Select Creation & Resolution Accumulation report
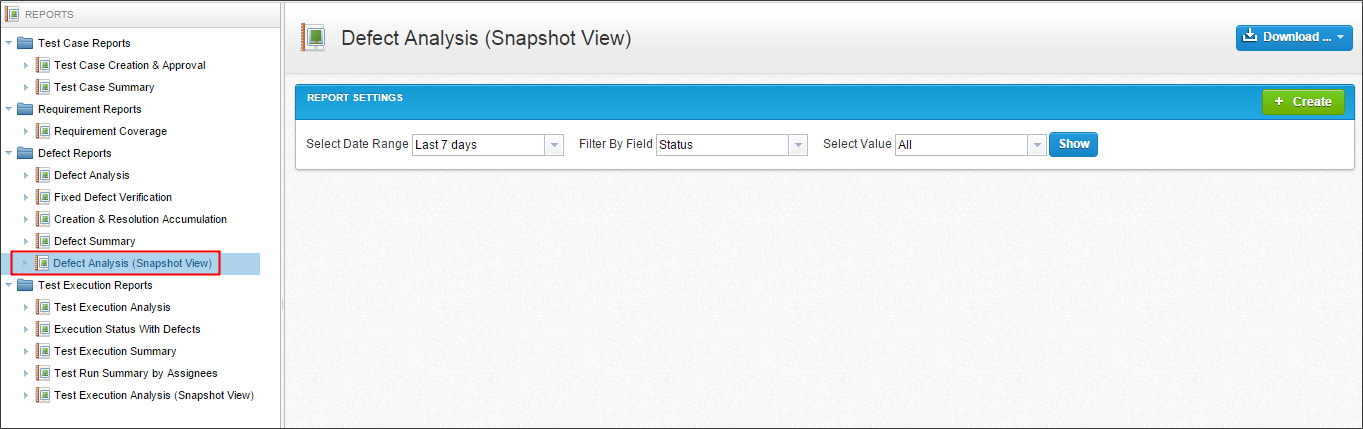 coord(140,219)
